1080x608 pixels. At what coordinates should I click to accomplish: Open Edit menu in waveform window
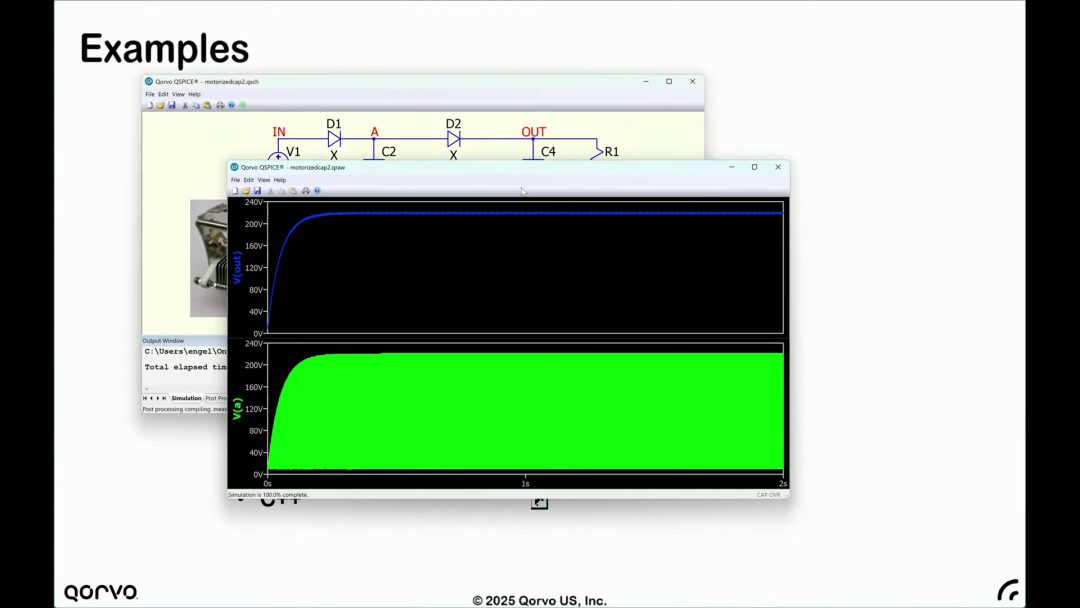[249, 180]
